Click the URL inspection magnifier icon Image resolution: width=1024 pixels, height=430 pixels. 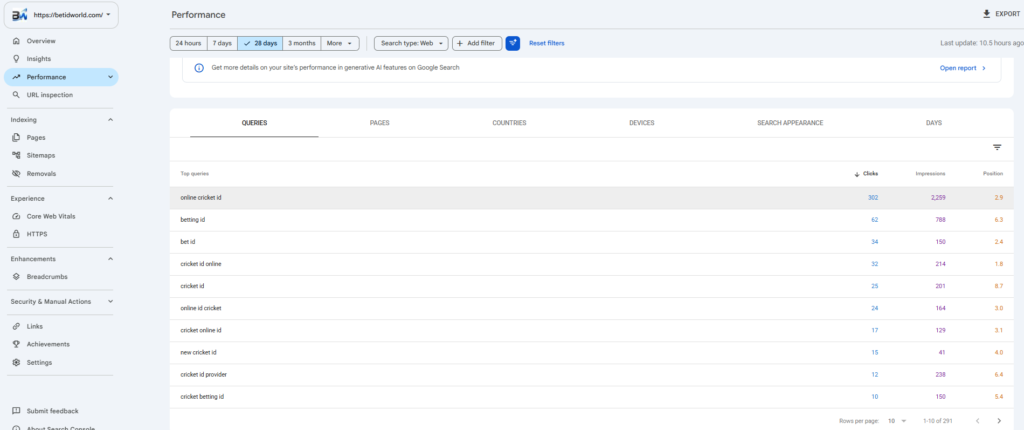[16, 95]
